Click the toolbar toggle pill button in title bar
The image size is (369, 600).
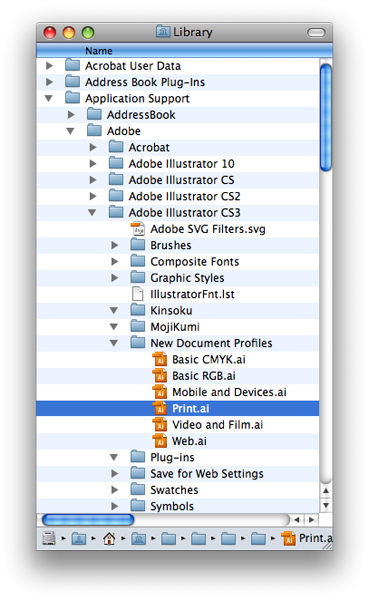(316, 33)
